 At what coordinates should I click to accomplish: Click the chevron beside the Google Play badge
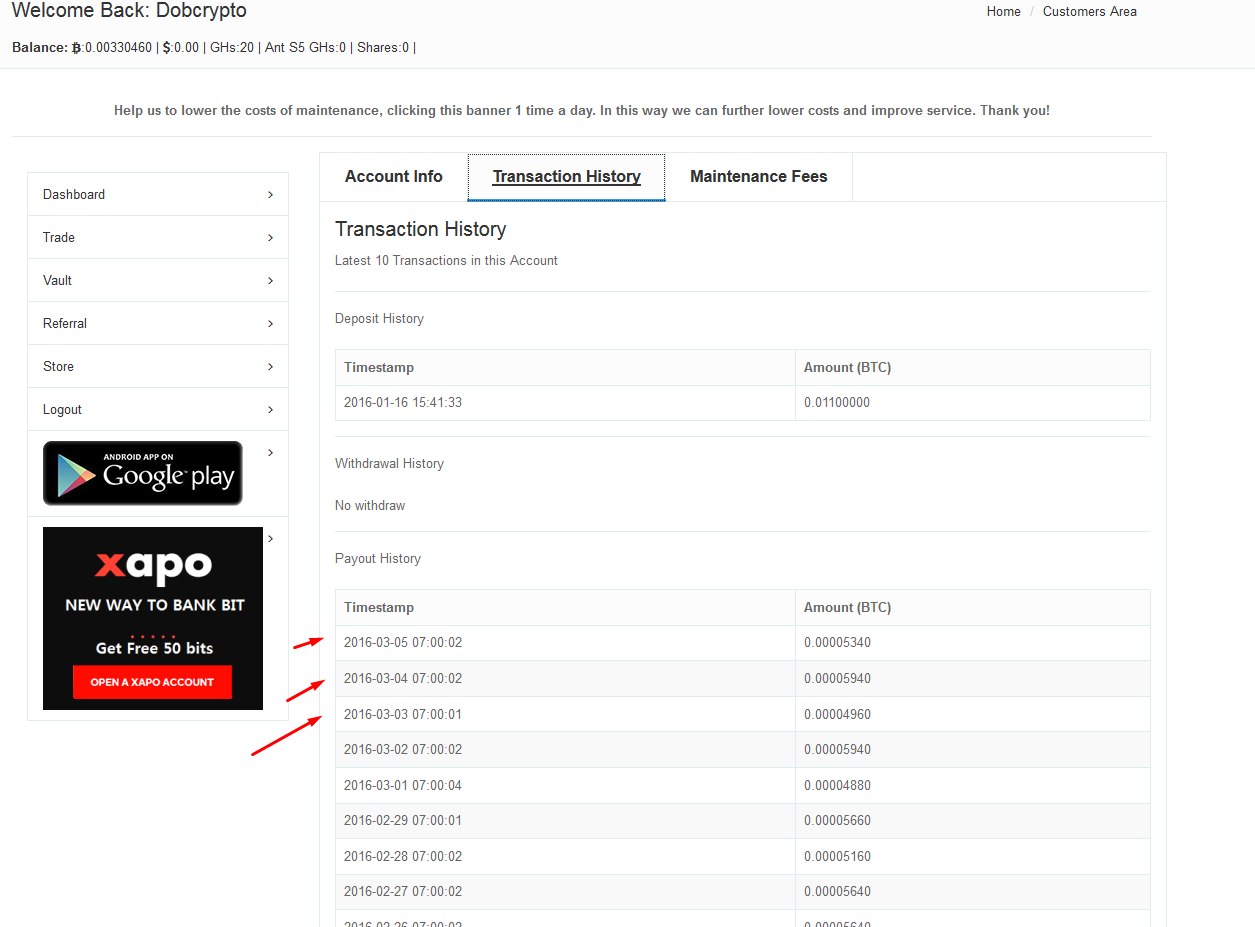(270, 453)
